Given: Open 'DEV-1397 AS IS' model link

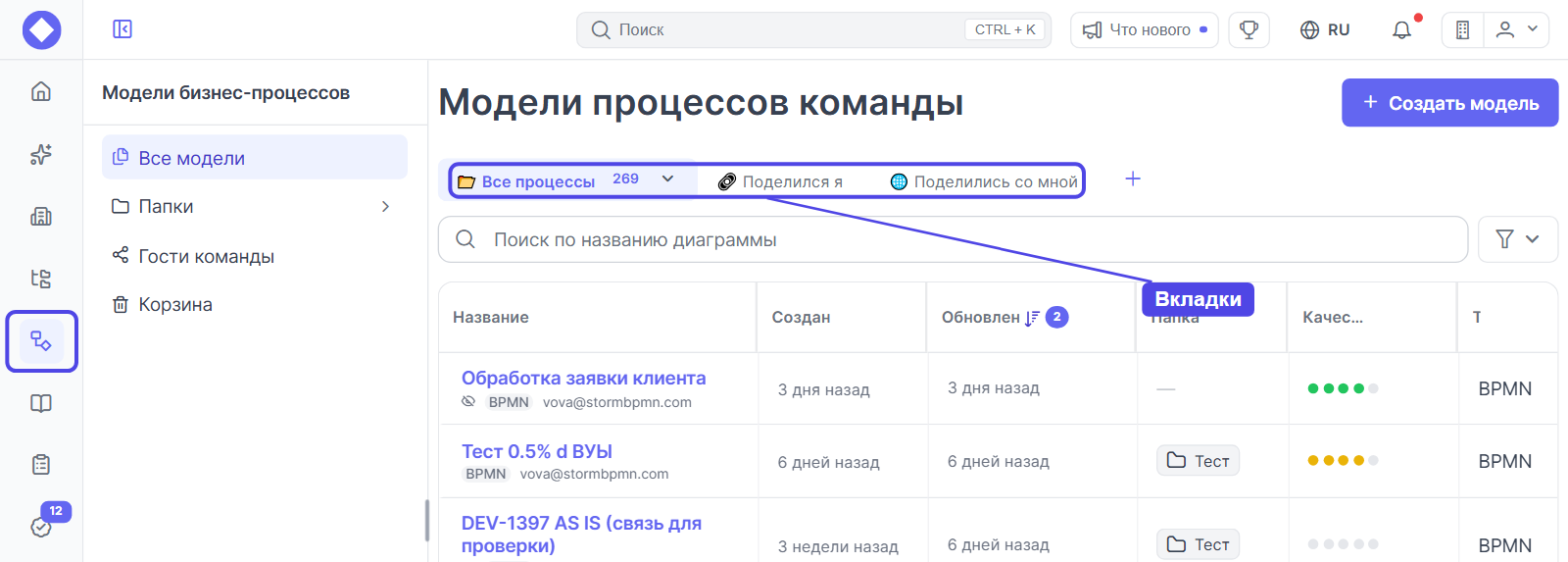Looking at the screenshot, I should coord(582,534).
